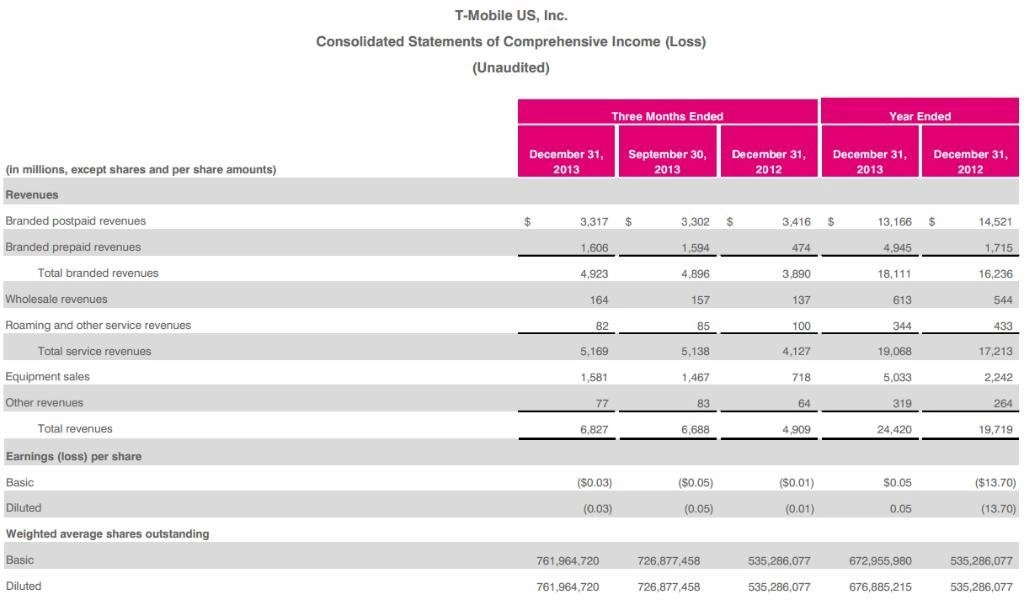1024x605 pixels.
Task: Click the branded prepaid value "1,715"
Action: click(x=999, y=248)
